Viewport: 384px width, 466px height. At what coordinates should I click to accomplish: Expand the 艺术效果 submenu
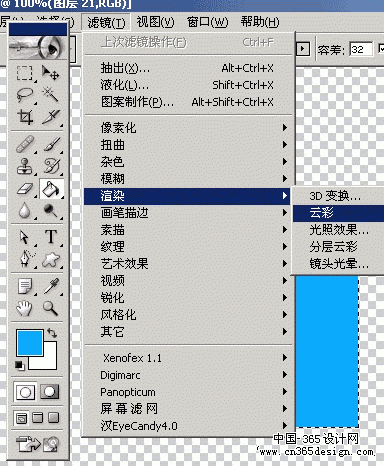187,264
